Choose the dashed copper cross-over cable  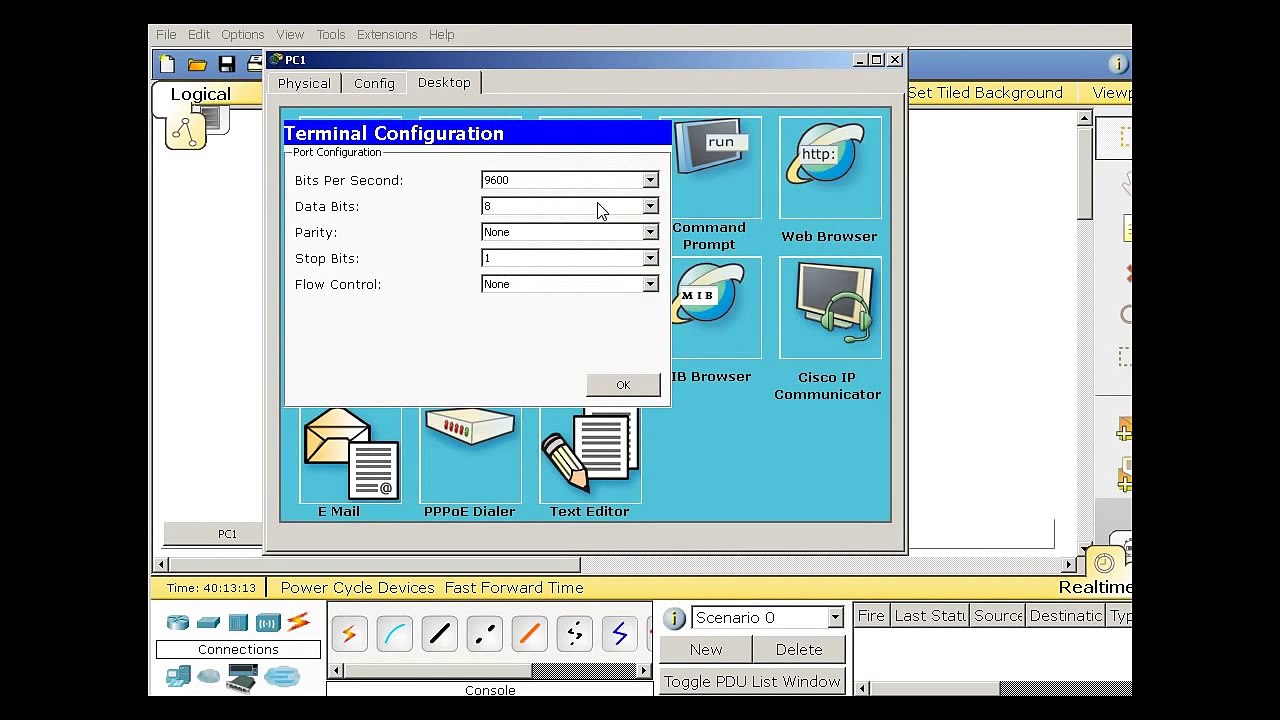484,634
